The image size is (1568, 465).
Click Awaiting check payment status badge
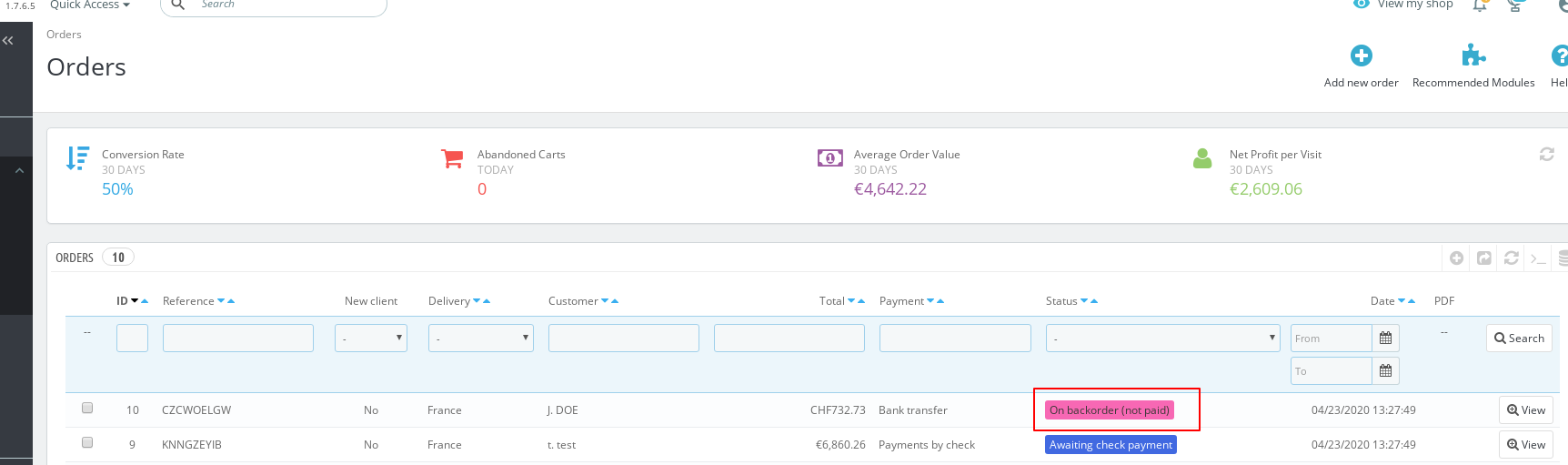click(1111, 445)
